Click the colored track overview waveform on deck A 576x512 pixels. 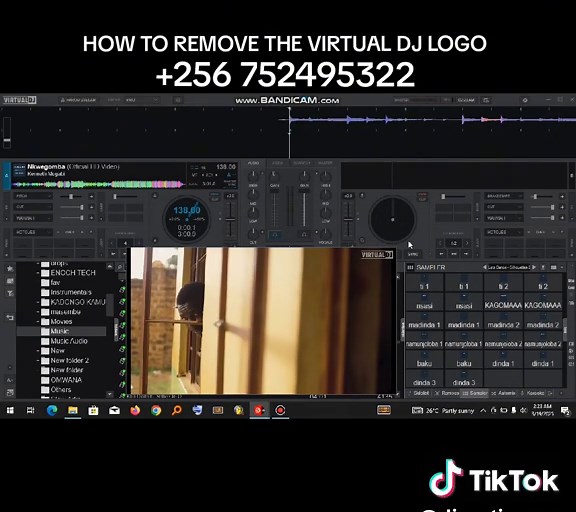[x=98, y=184]
